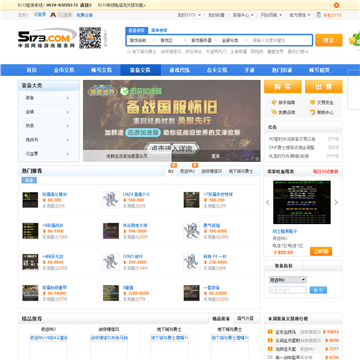Click the QQ login icon
The width and height of the screenshot is (360, 360).
pos(52,15)
